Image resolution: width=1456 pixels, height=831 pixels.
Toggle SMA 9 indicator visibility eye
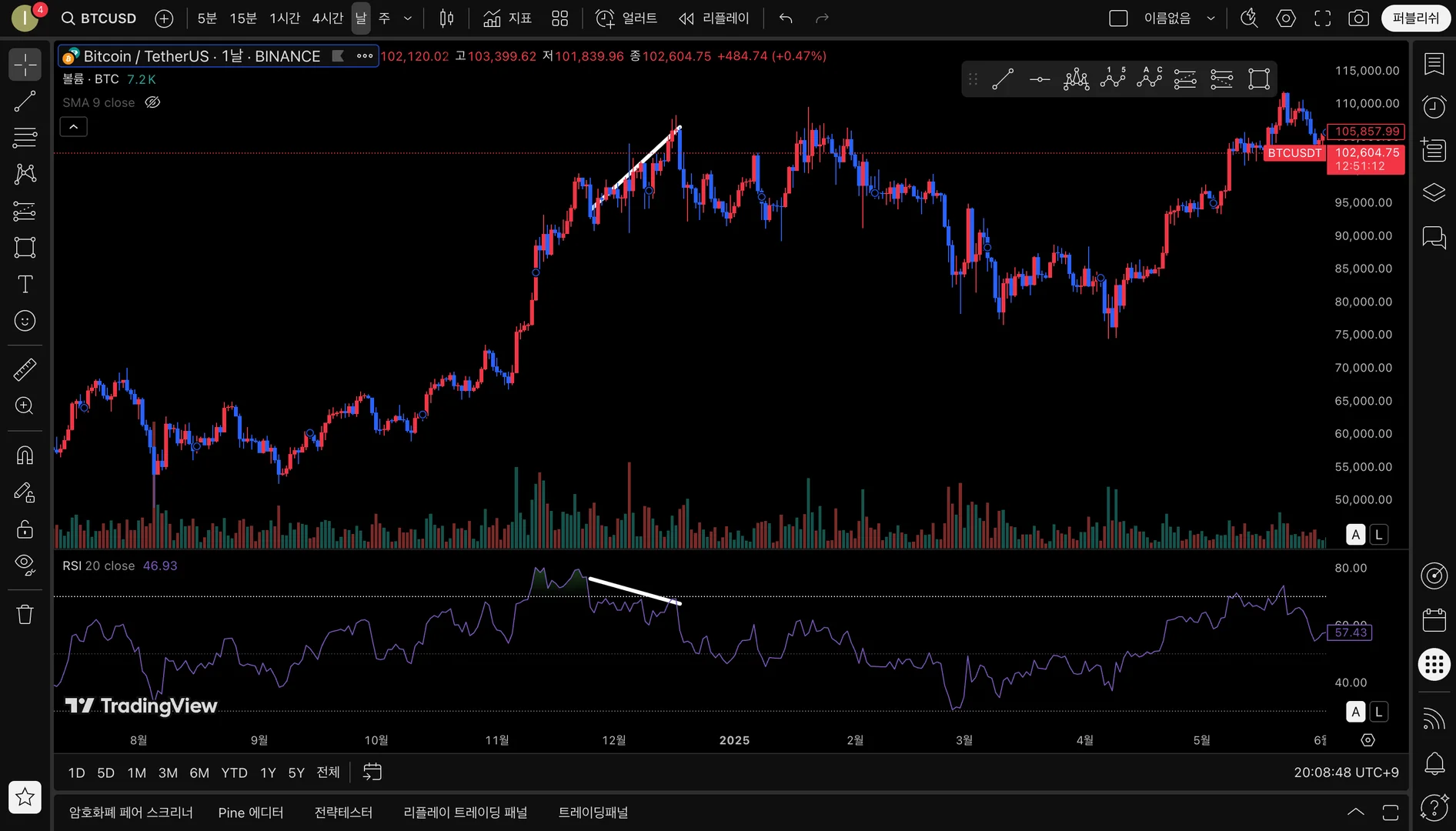point(152,102)
